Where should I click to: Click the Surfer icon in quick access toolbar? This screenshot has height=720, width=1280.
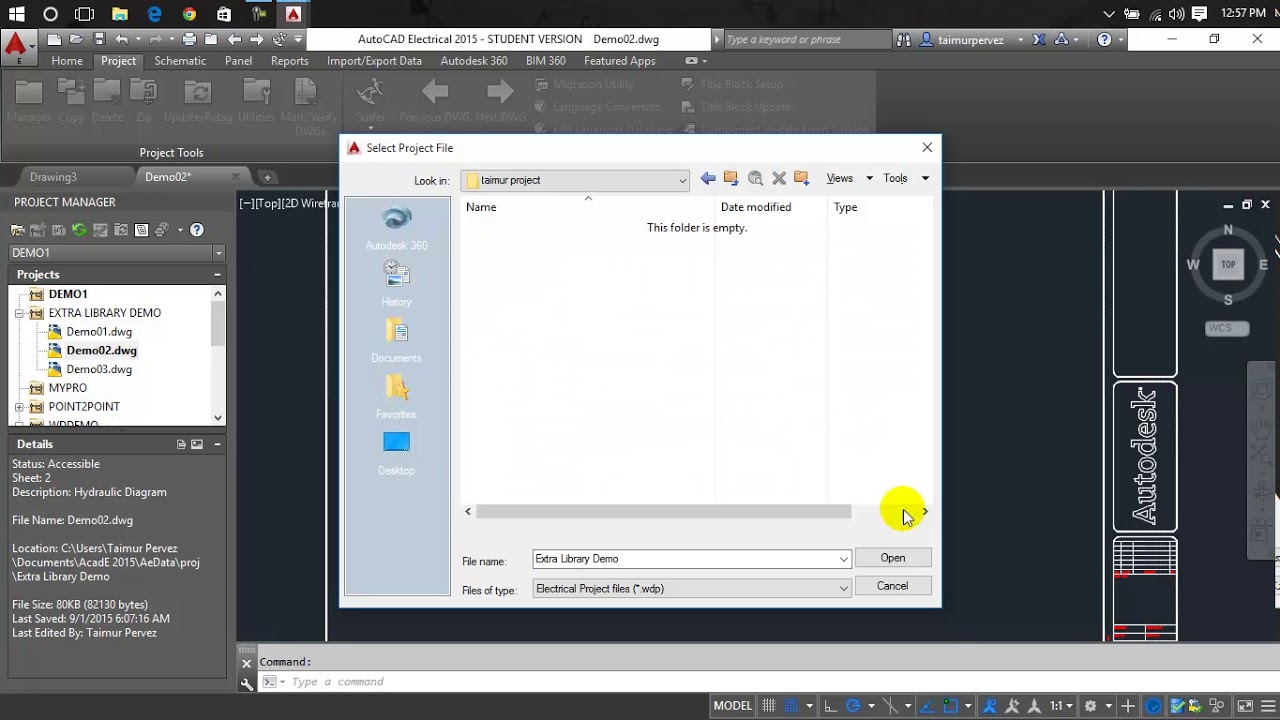pyautogui.click(x=279, y=39)
